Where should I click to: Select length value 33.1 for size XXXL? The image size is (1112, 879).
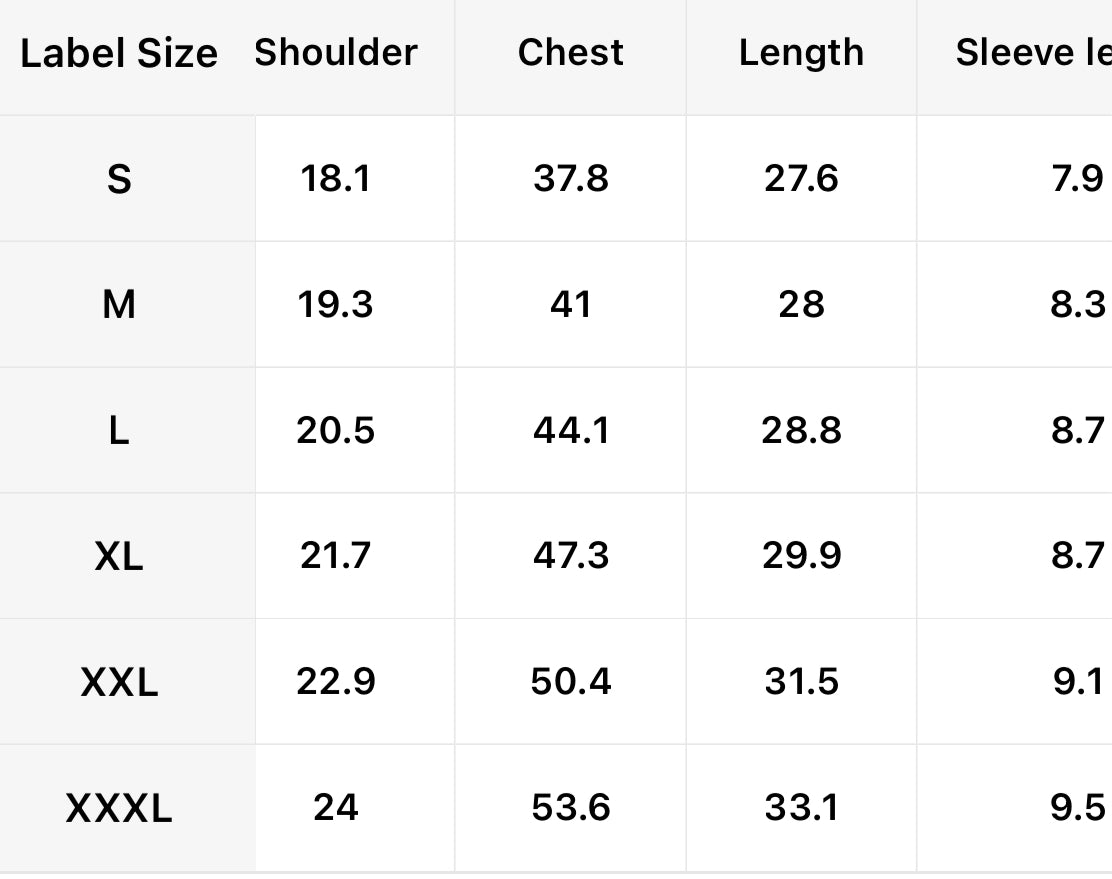point(801,807)
